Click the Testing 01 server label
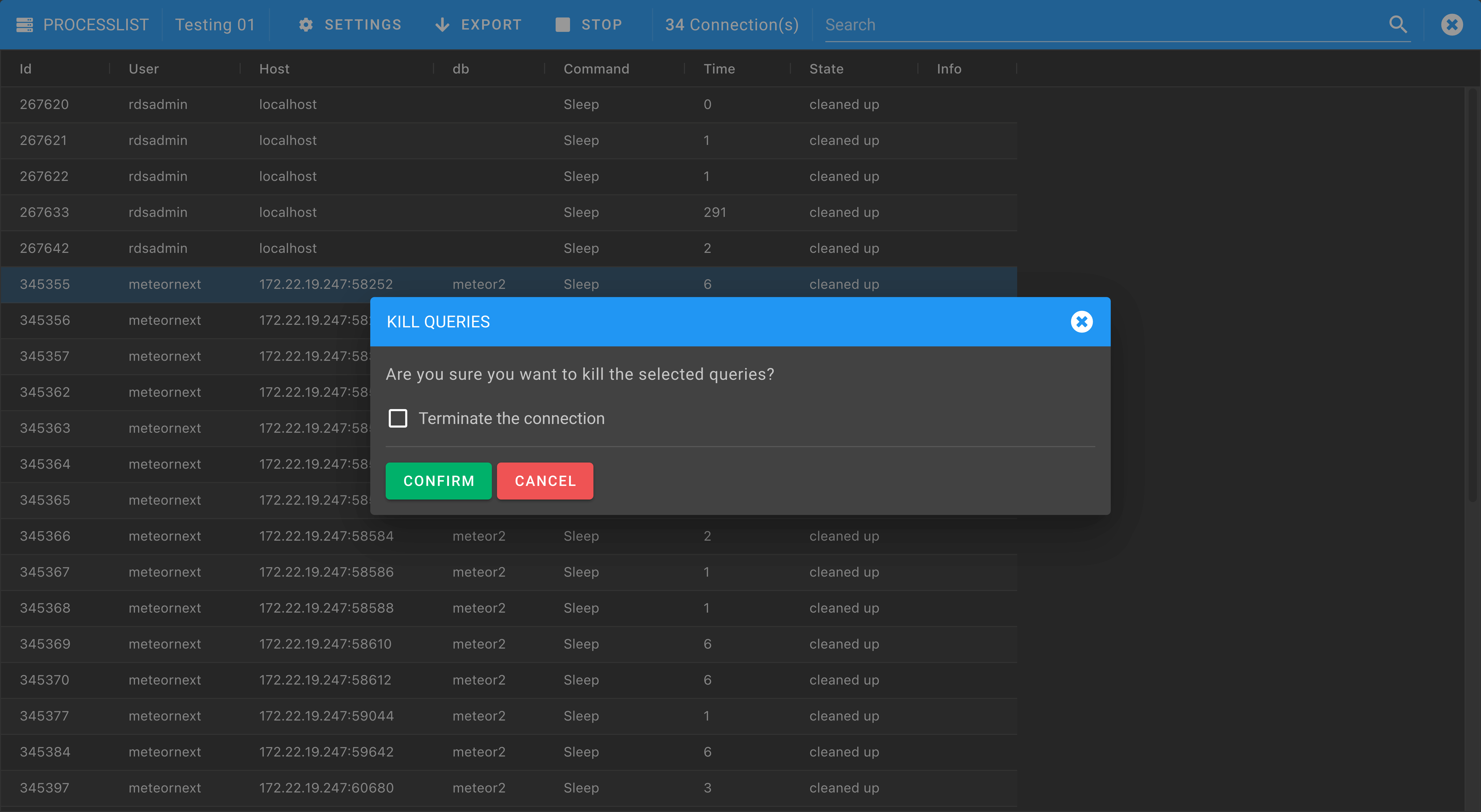This screenshot has height=812, width=1481. coord(215,25)
